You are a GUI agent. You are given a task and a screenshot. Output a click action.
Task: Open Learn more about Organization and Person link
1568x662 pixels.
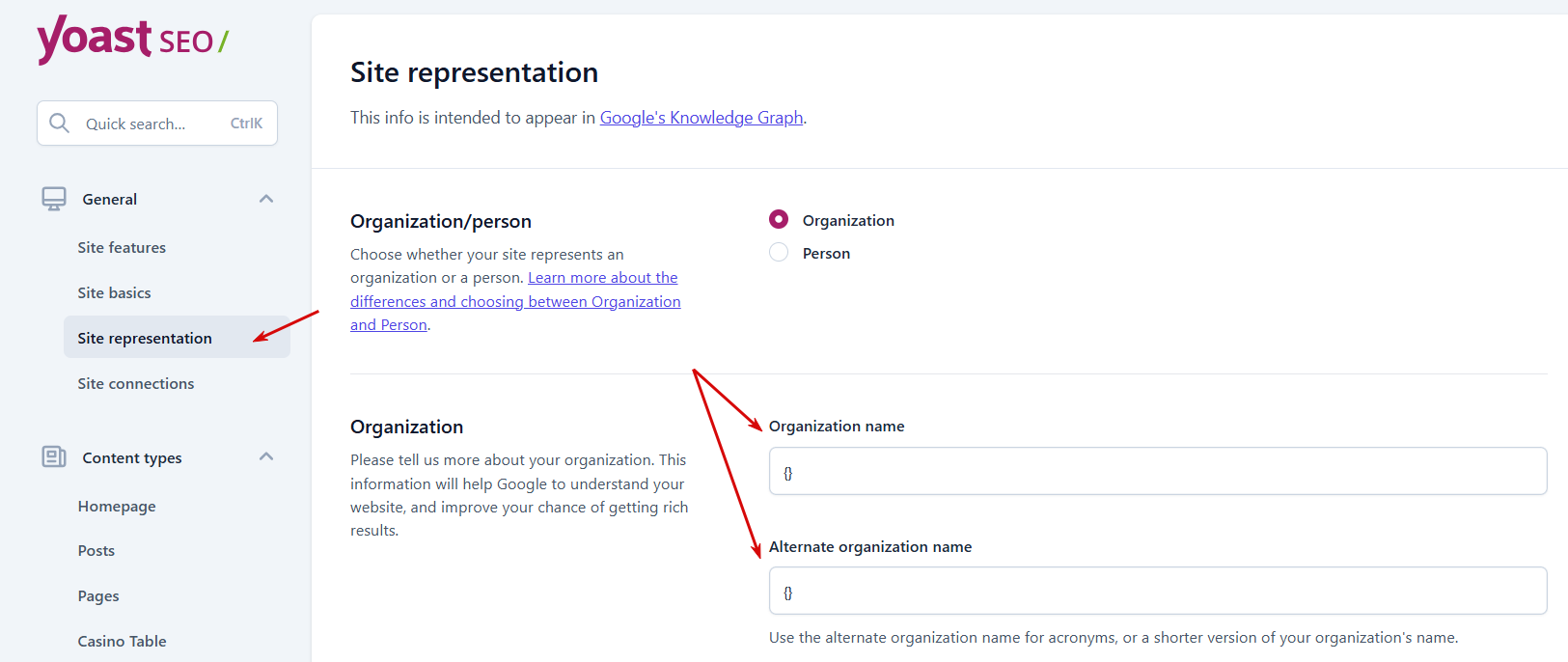pos(515,301)
